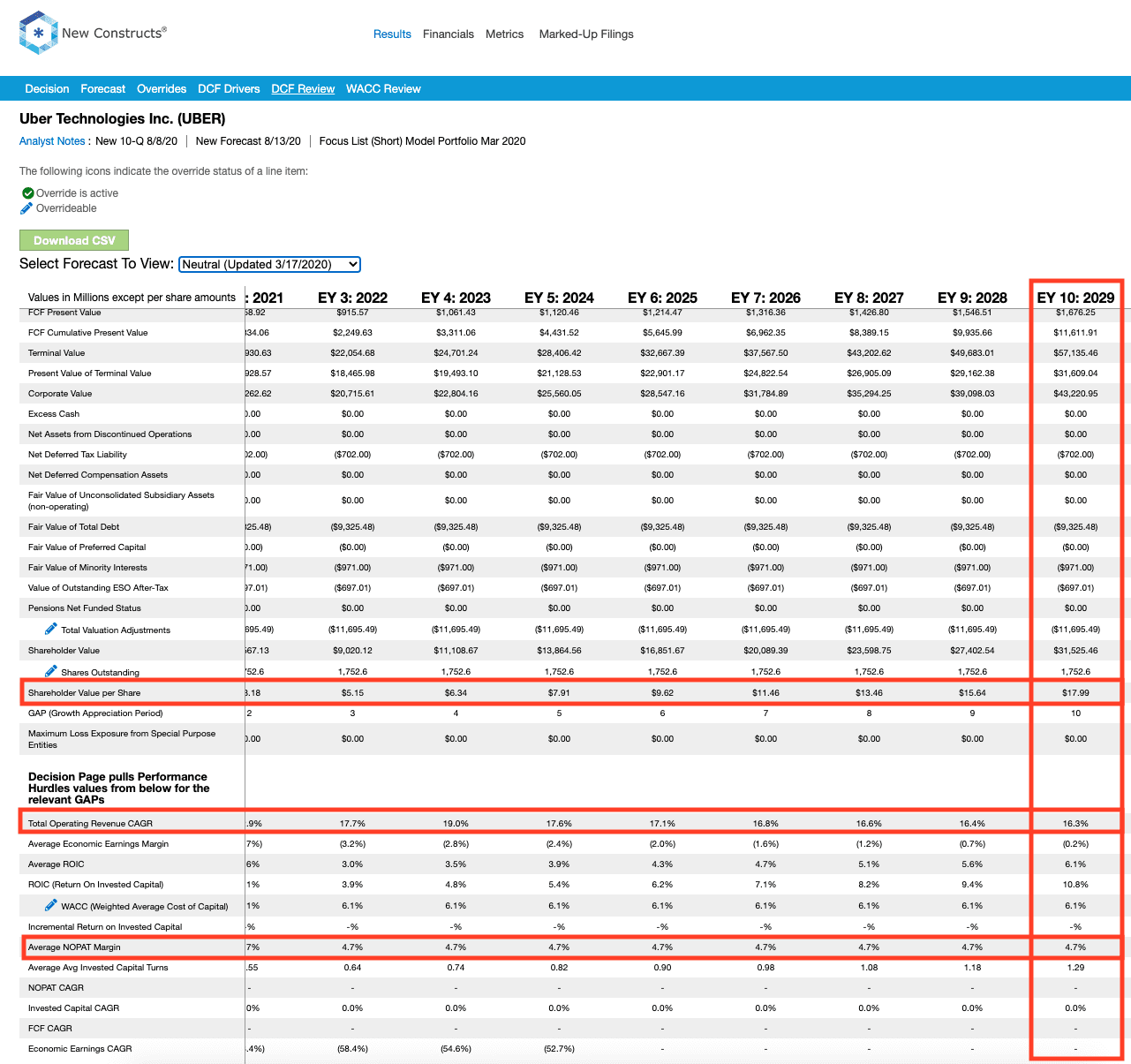Click the Value of Outstanding ESO After-Tax label
The height and width of the screenshot is (1064, 1131).
98,588
